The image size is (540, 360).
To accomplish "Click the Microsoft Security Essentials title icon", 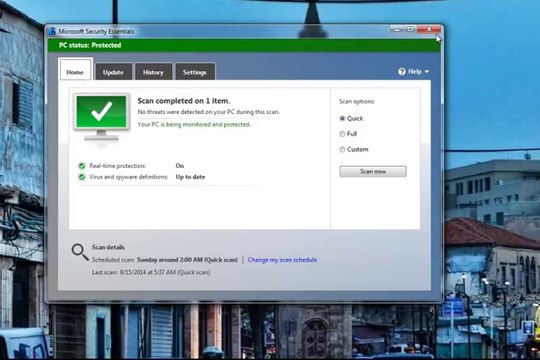I will pyautogui.click(x=52, y=31).
